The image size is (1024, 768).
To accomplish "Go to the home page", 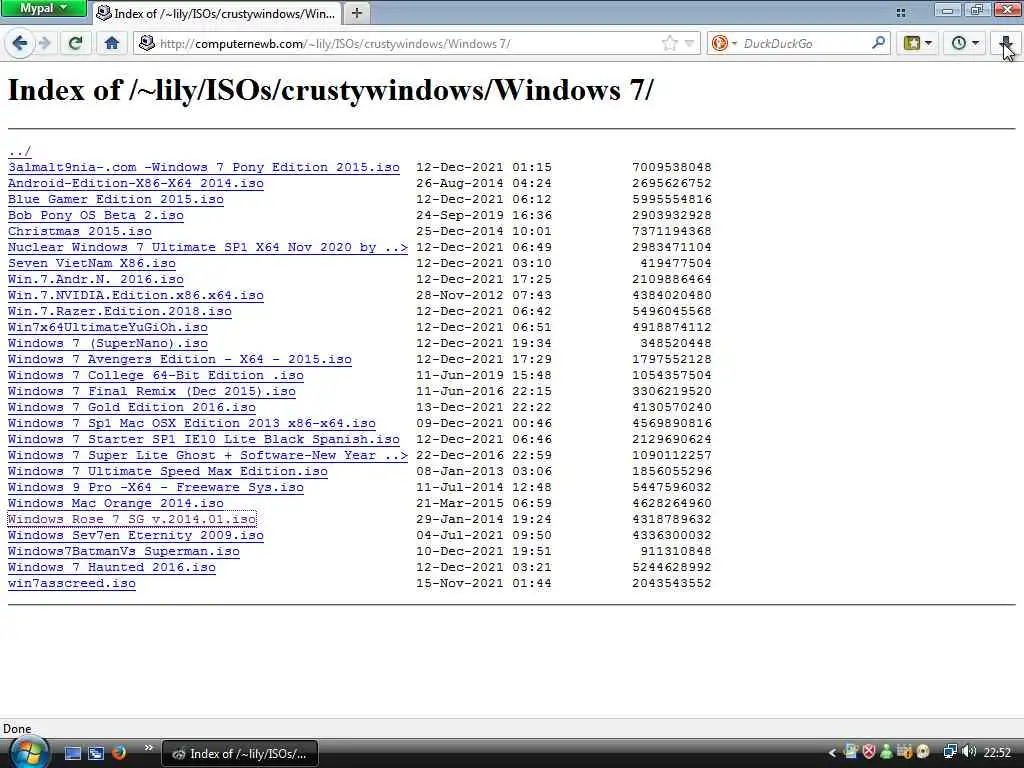I will pos(112,44).
